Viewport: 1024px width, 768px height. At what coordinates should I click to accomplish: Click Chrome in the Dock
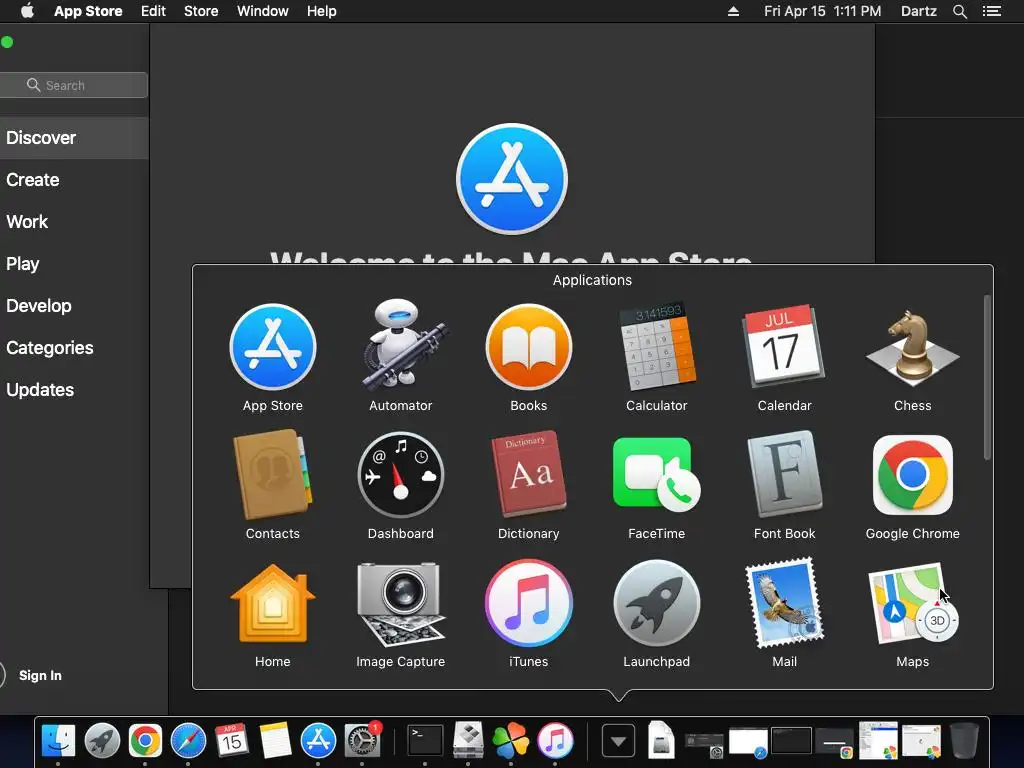(x=145, y=741)
